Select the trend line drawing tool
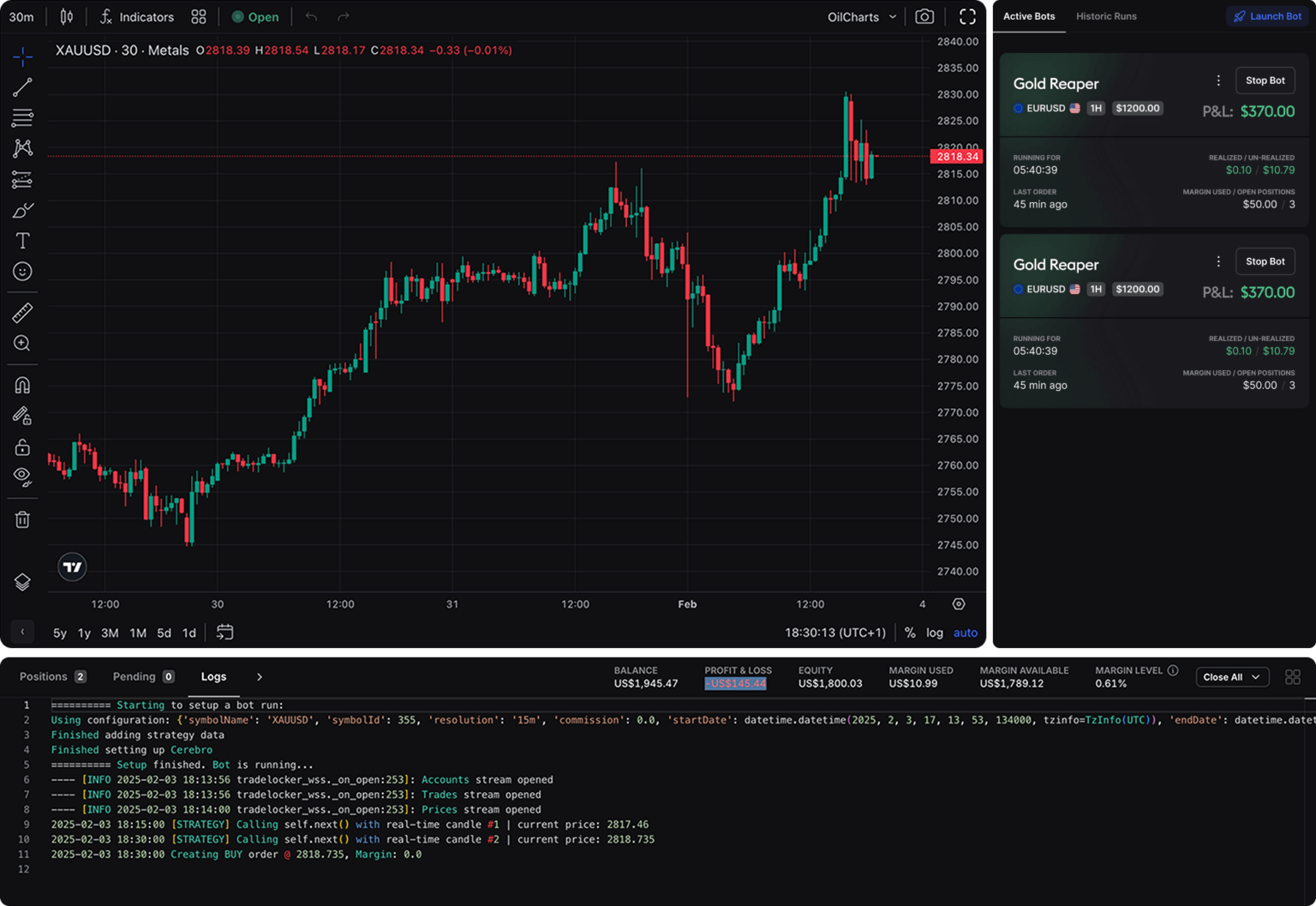This screenshot has height=906, width=1316. coord(22,87)
